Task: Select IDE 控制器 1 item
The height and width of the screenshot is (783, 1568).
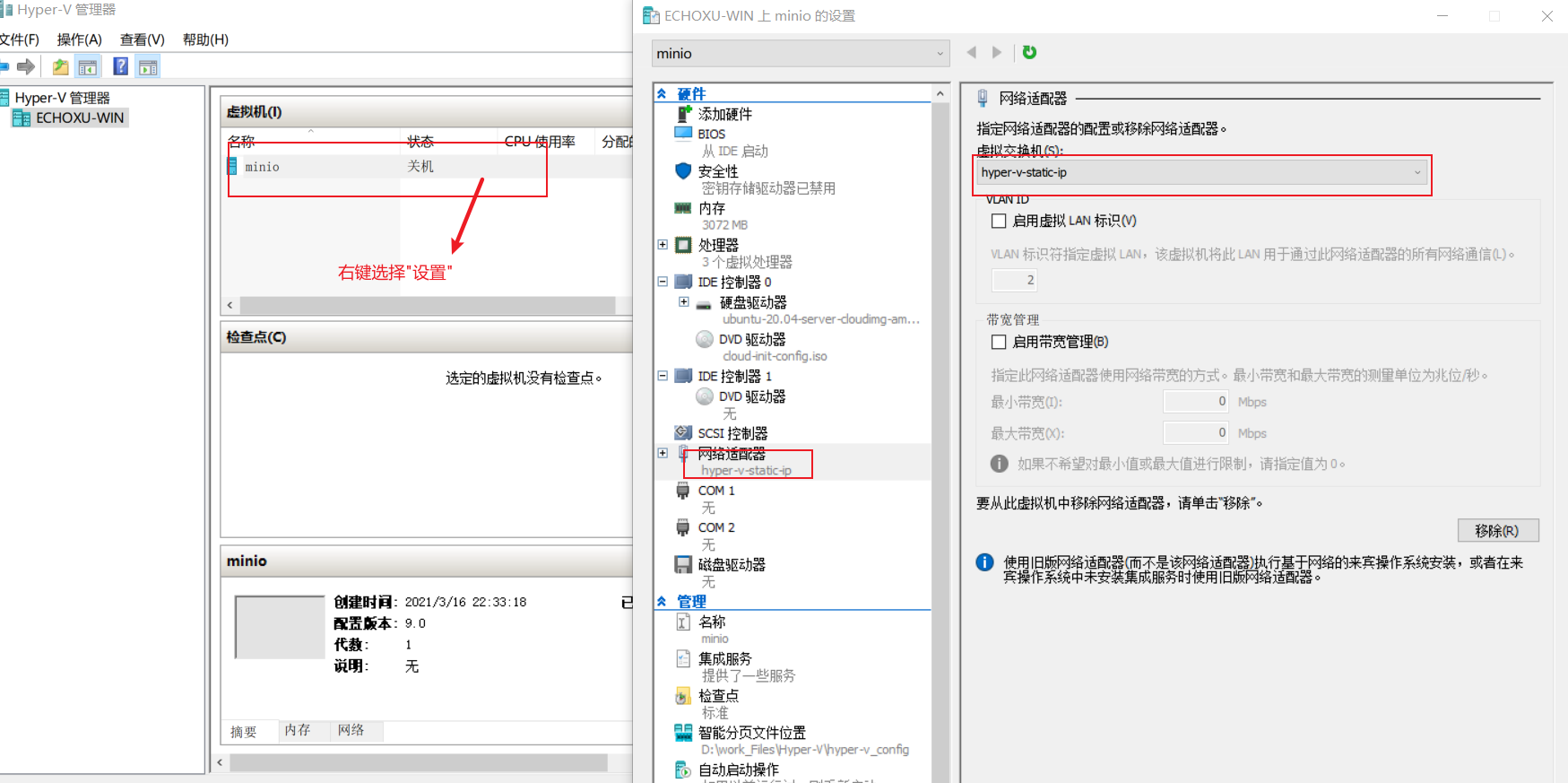Action: (733, 376)
